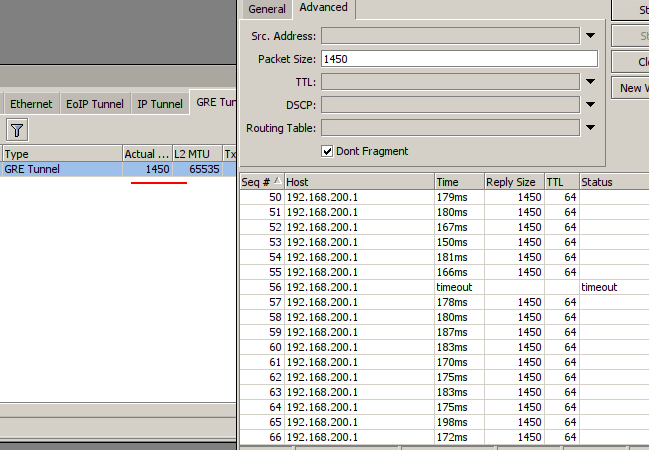Expand the DSCP dropdown arrow

(591, 104)
